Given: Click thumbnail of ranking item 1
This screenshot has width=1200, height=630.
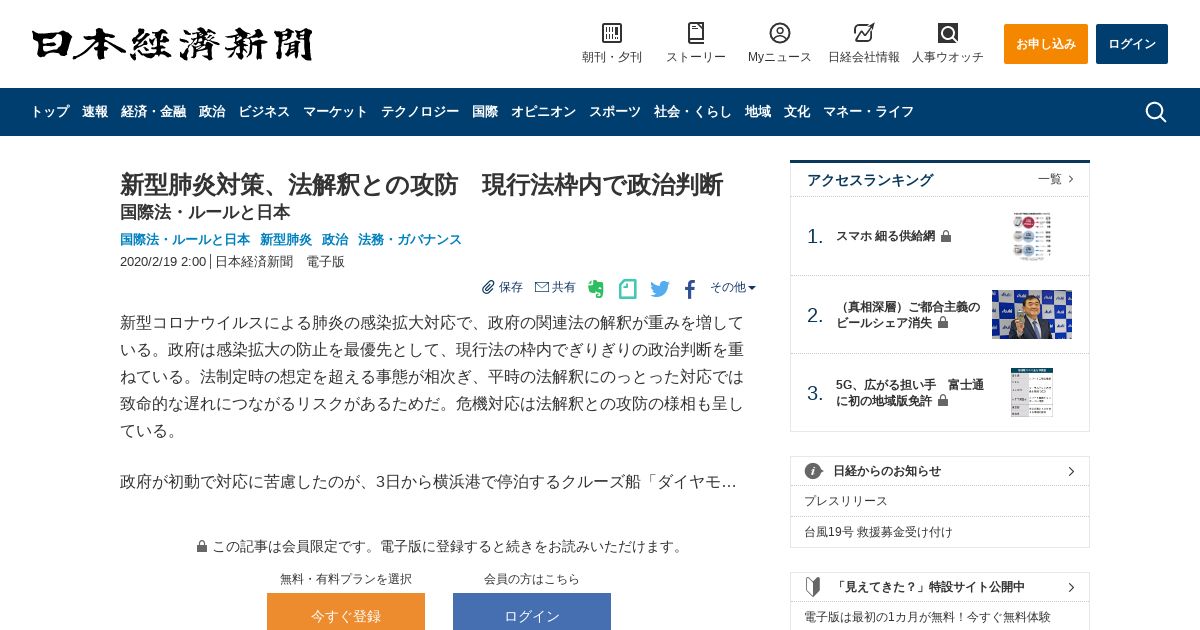Looking at the screenshot, I should point(1032,236).
